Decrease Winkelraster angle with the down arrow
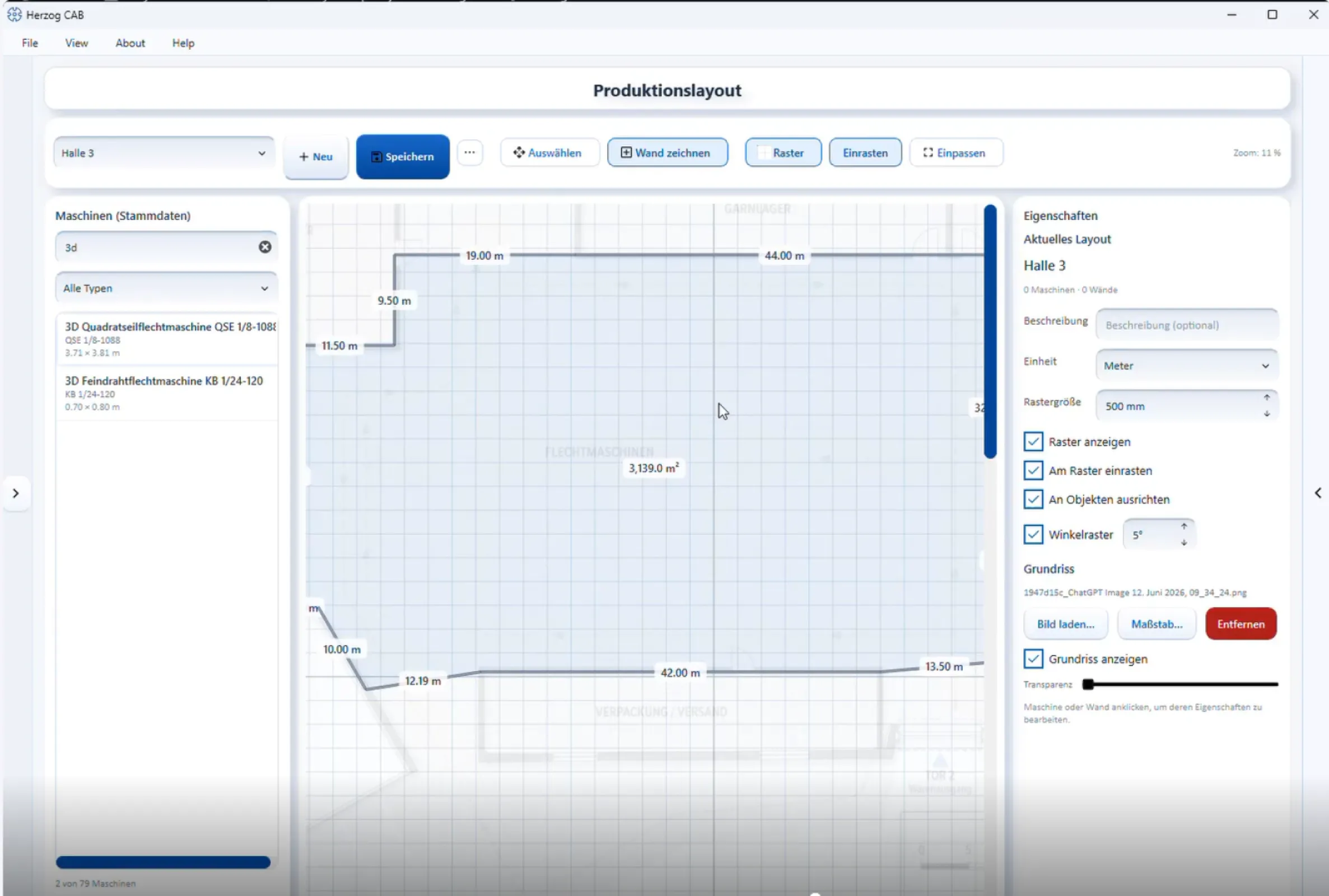The height and width of the screenshot is (896, 1329). 1184,543
